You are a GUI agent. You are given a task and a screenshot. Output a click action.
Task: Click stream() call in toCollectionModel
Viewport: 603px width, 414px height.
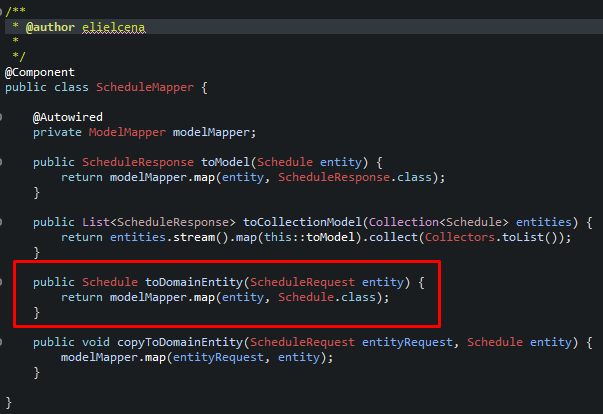click(201, 237)
